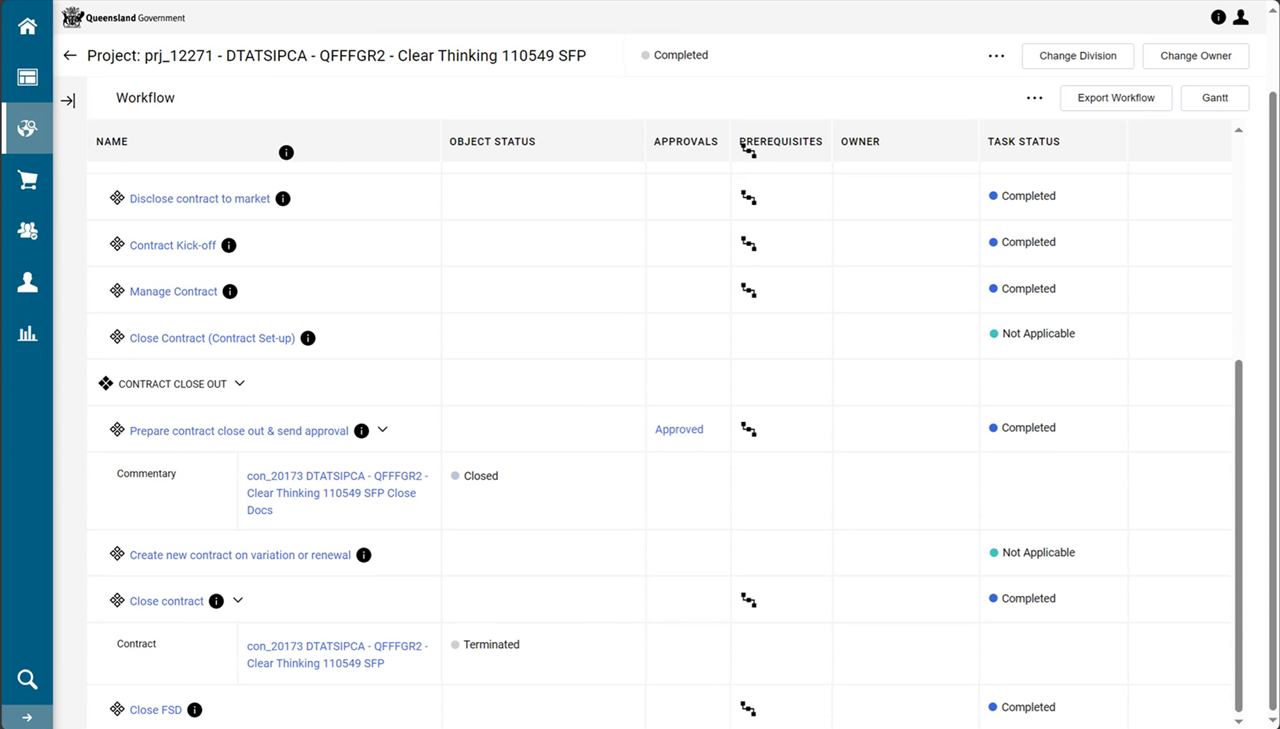This screenshot has height=729, width=1280.
Task: Collapse the CONTRACT CLOSE OUT section
Action: pyautogui.click(x=240, y=383)
